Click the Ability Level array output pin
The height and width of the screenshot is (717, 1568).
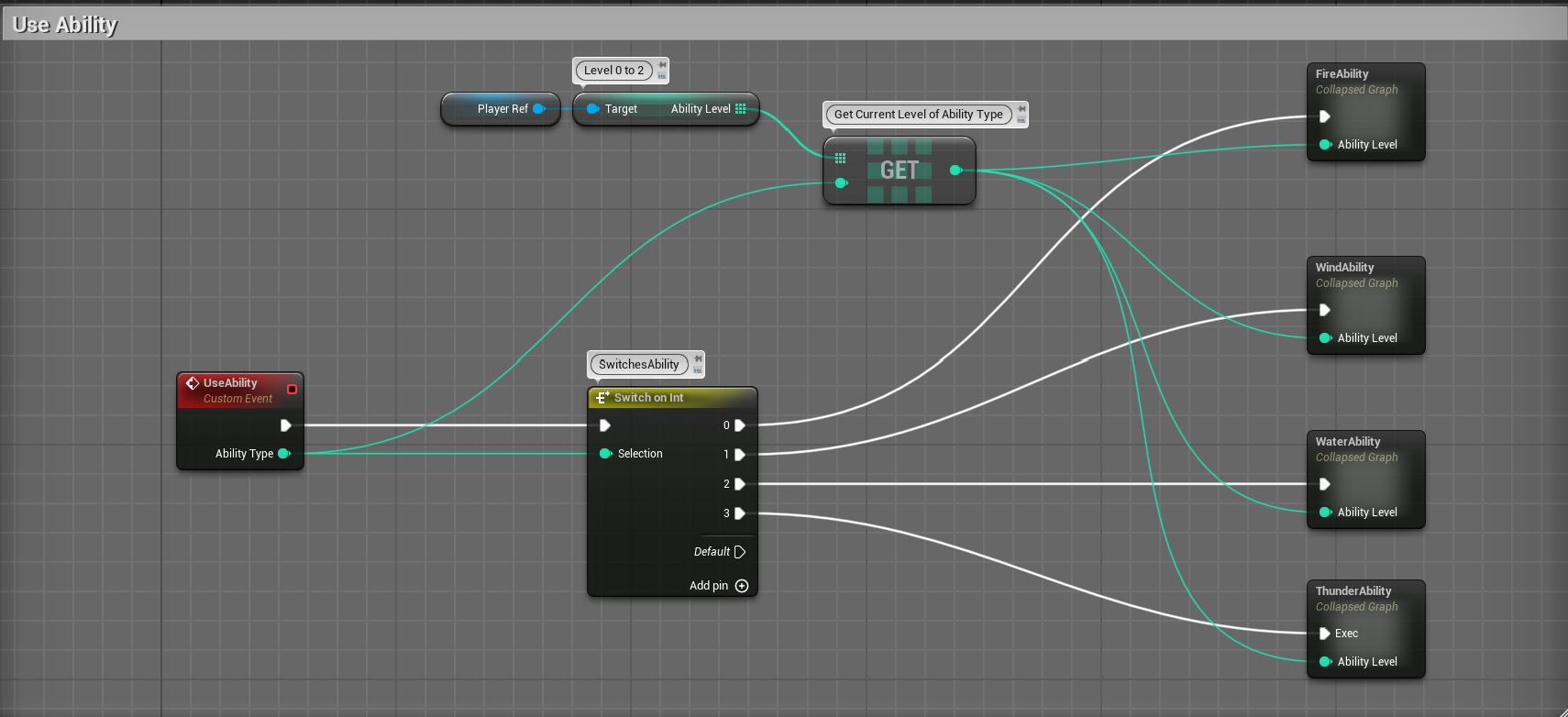coord(740,109)
